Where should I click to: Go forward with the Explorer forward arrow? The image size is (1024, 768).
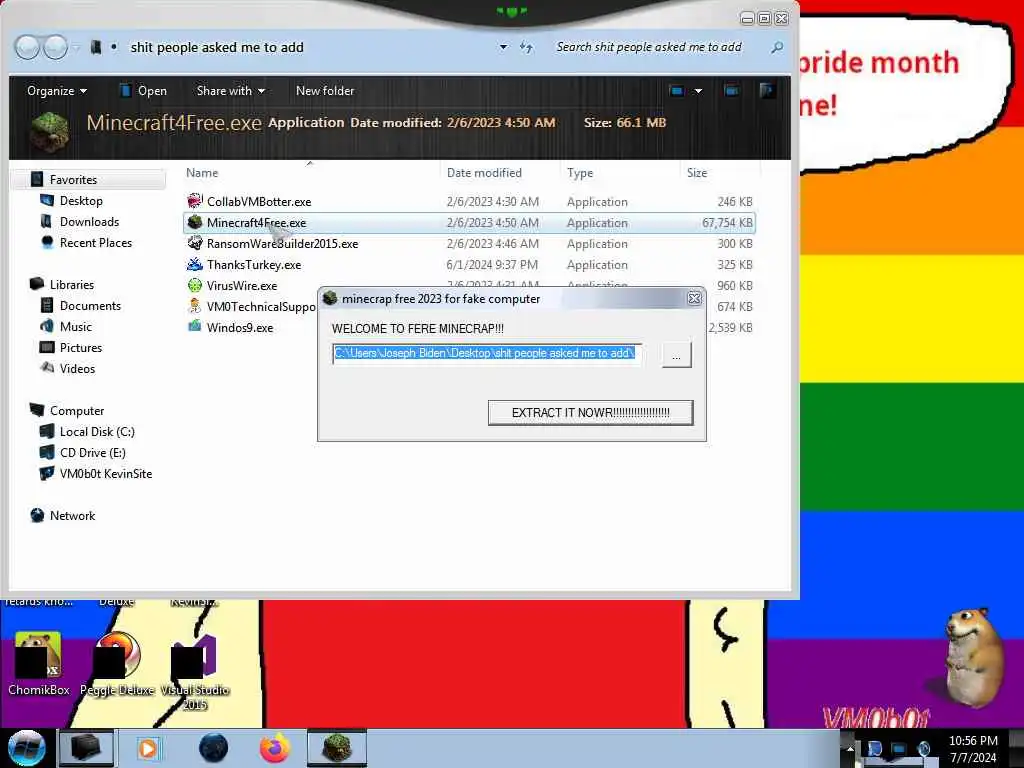55,47
